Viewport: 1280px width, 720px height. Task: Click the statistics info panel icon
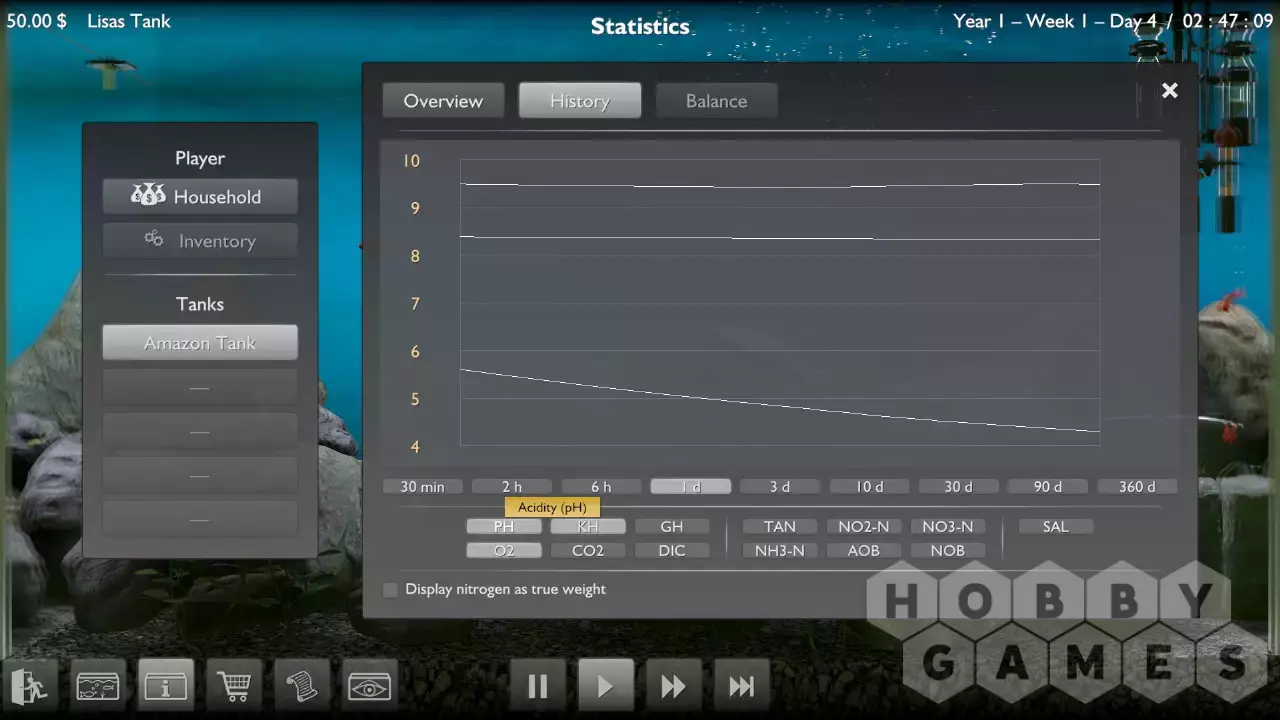[166, 686]
